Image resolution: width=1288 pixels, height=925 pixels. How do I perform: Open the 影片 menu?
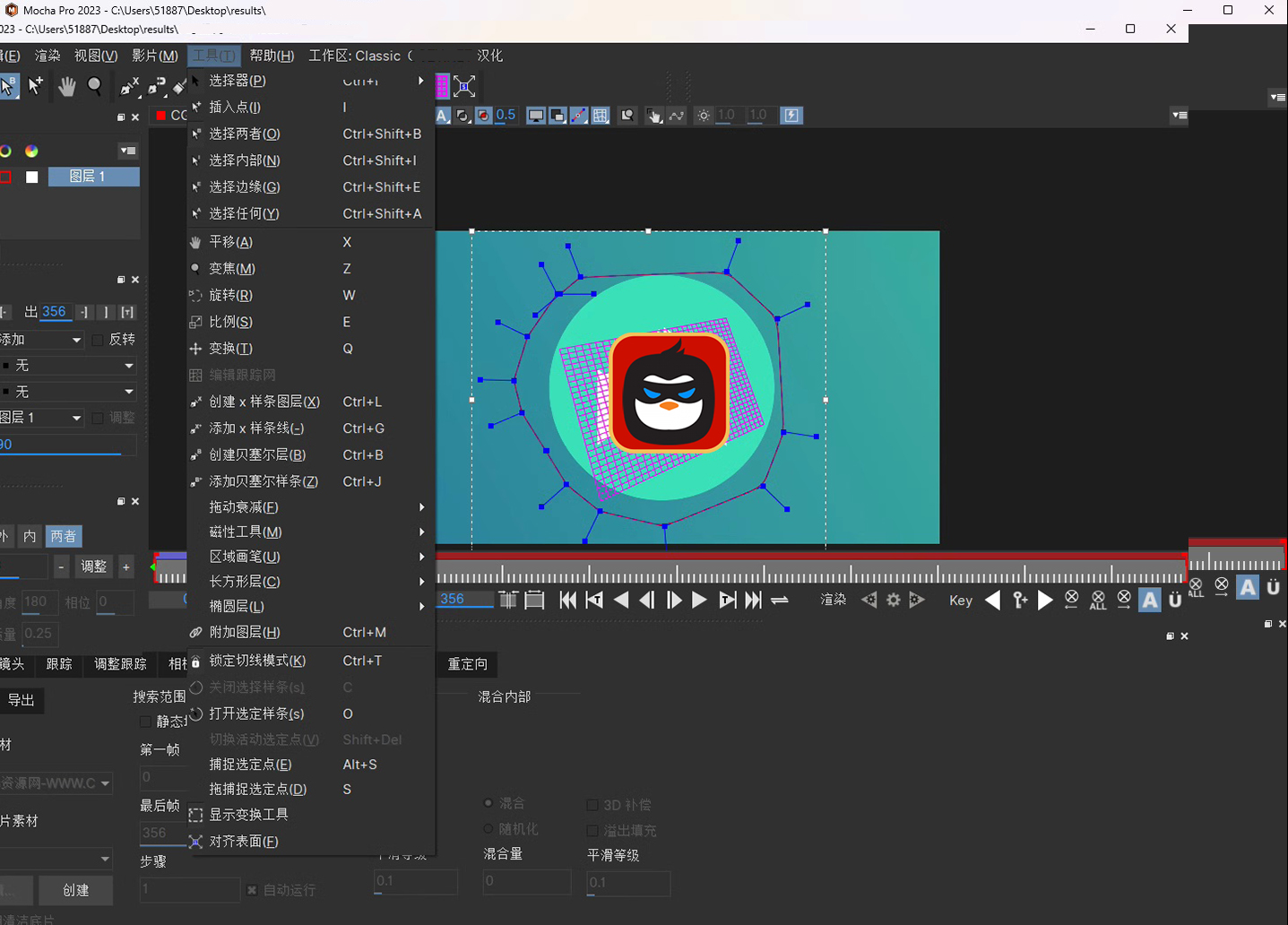(x=155, y=56)
